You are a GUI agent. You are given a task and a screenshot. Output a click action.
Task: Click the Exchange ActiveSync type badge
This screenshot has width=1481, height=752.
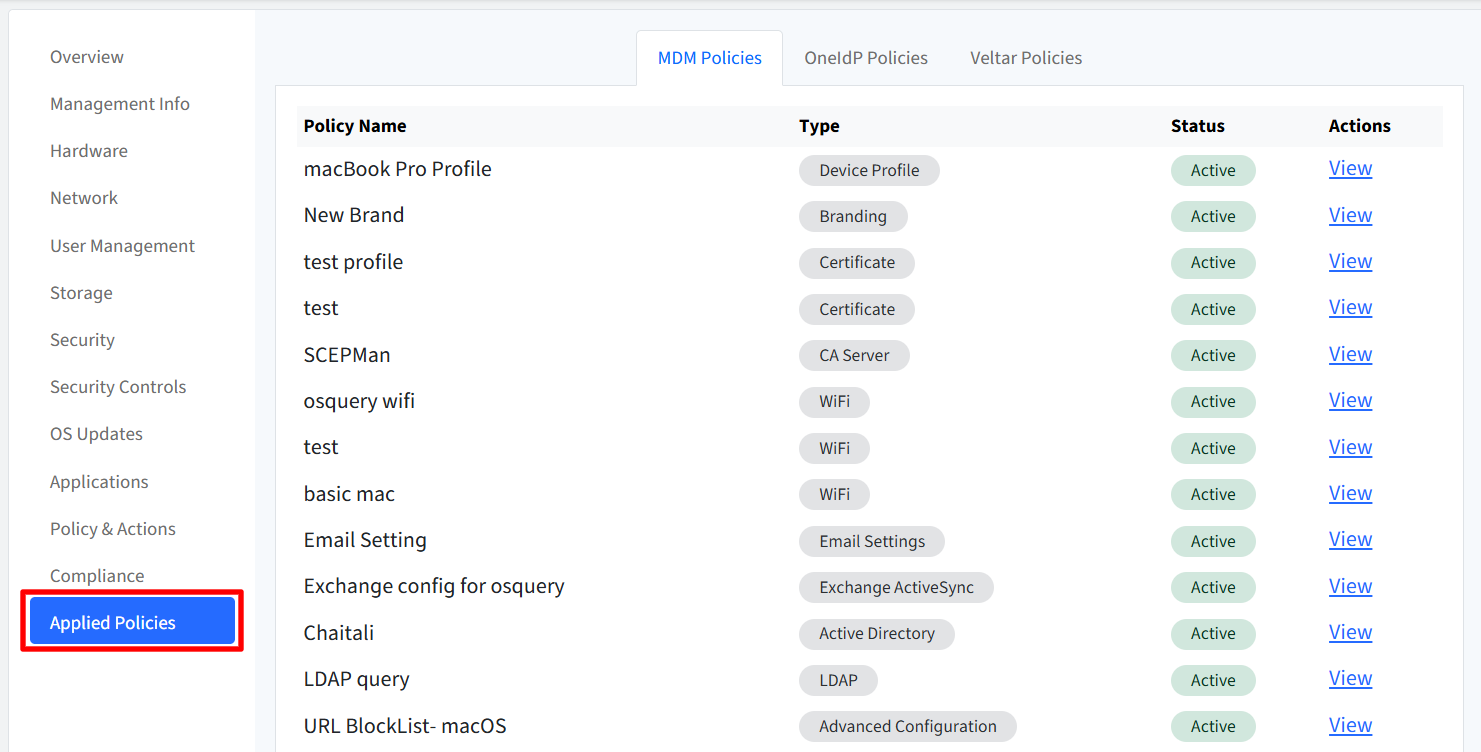point(896,587)
